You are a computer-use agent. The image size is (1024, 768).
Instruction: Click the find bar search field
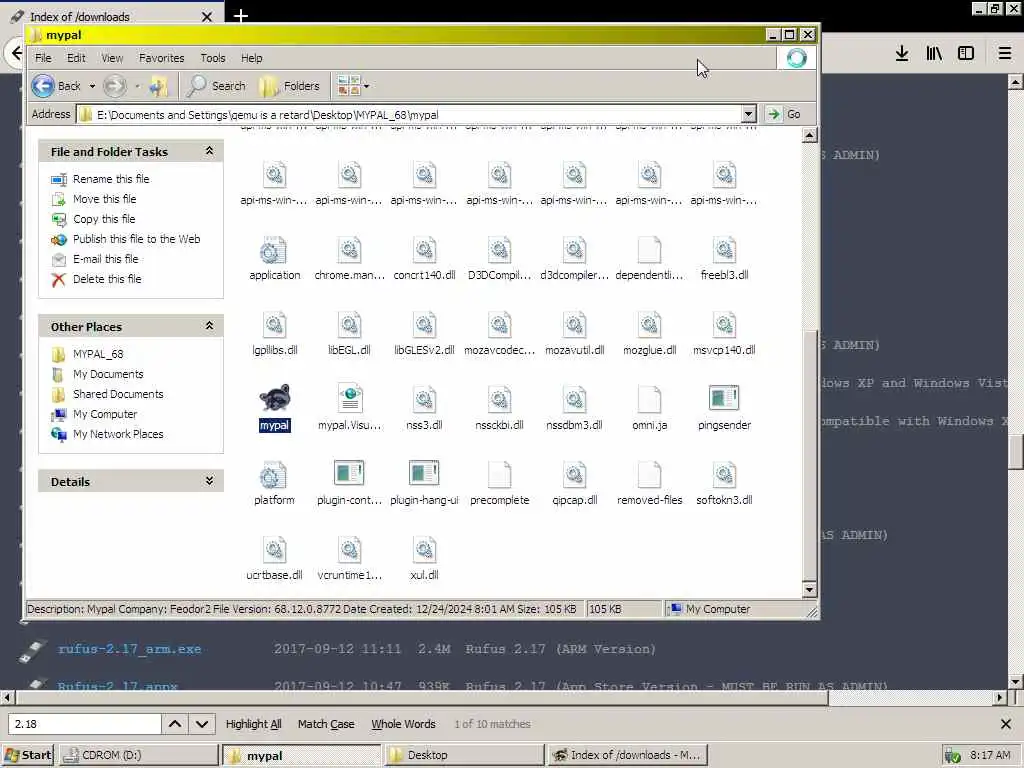[x=85, y=724]
